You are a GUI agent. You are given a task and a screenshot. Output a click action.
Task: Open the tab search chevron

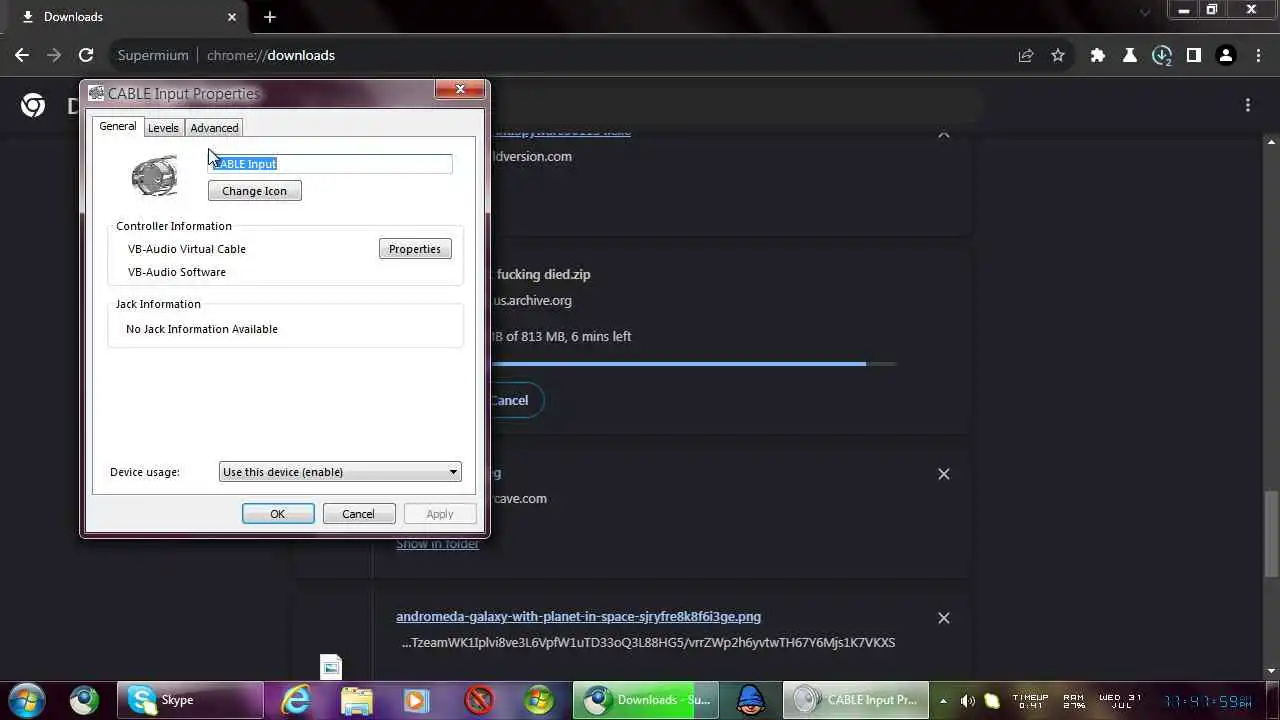pyautogui.click(x=1145, y=12)
